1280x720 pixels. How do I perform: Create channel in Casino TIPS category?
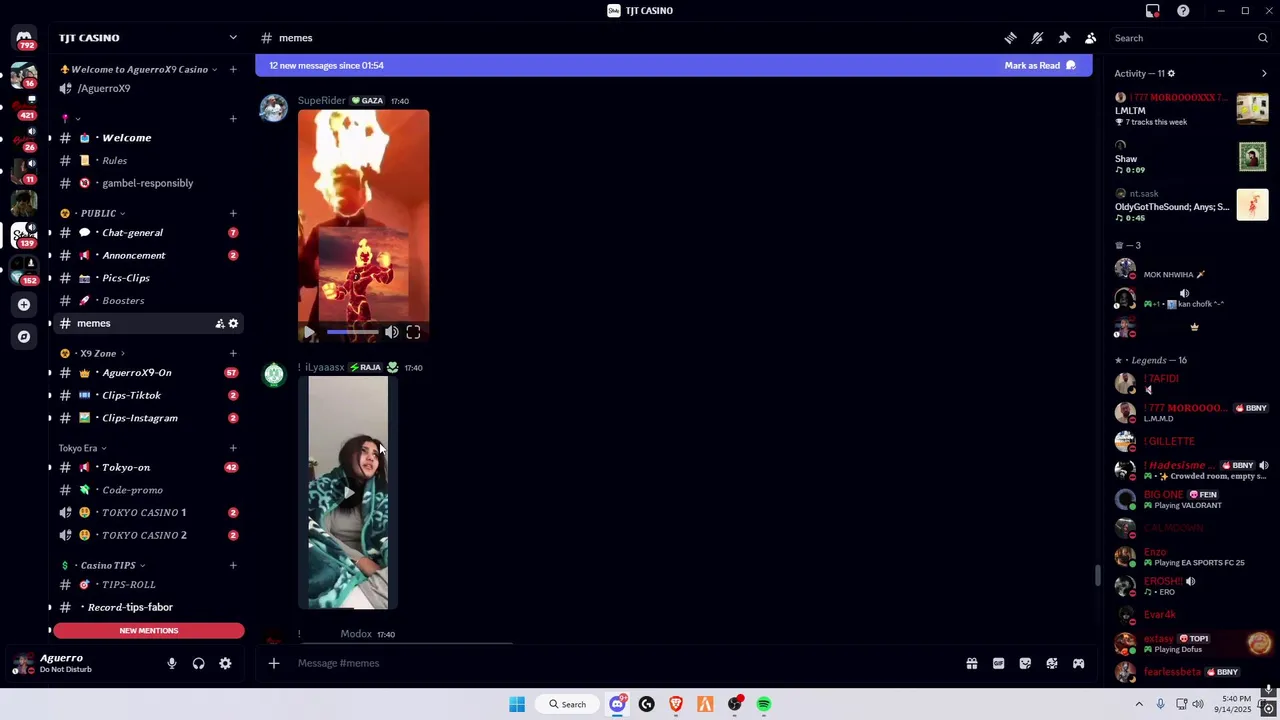[233, 566]
